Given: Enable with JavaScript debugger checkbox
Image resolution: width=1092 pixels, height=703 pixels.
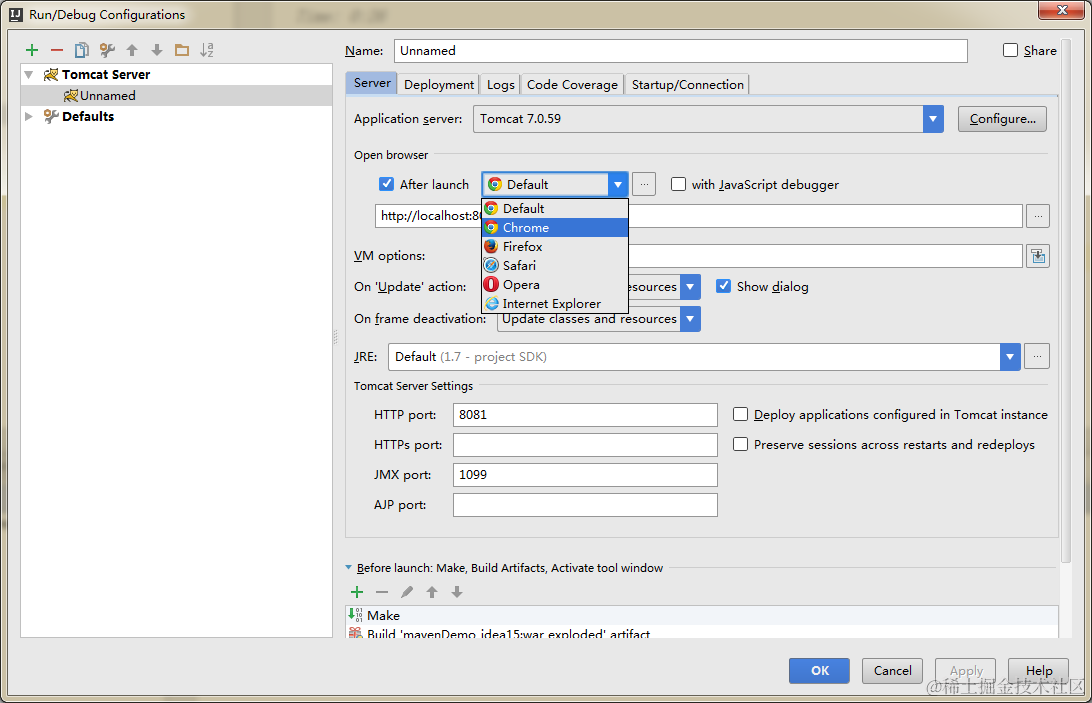Looking at the screenshot, I should 678,184.
